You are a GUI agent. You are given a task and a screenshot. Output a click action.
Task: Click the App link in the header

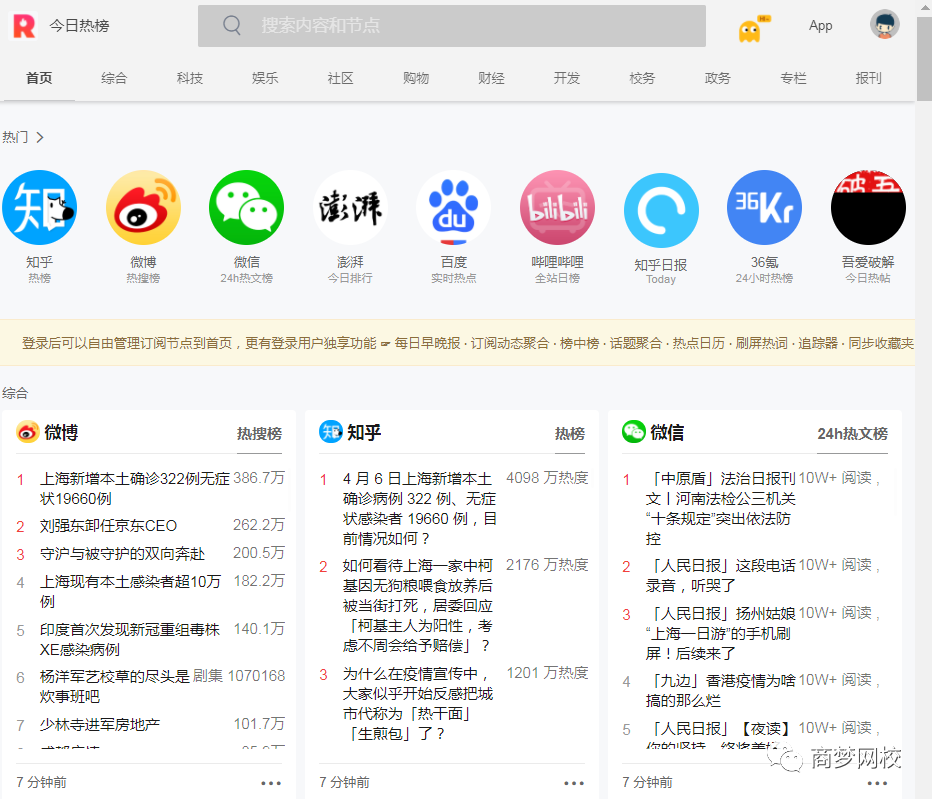(820, 26)
